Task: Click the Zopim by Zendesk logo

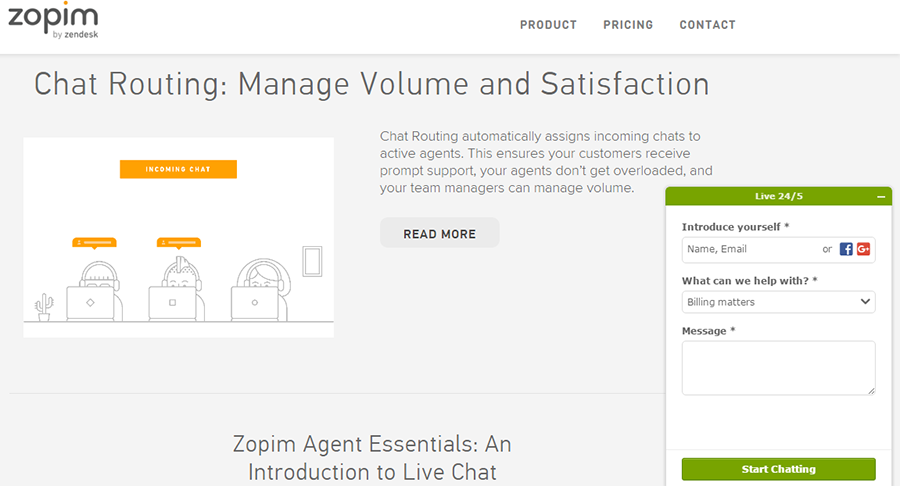Action: tap(53, 21)
